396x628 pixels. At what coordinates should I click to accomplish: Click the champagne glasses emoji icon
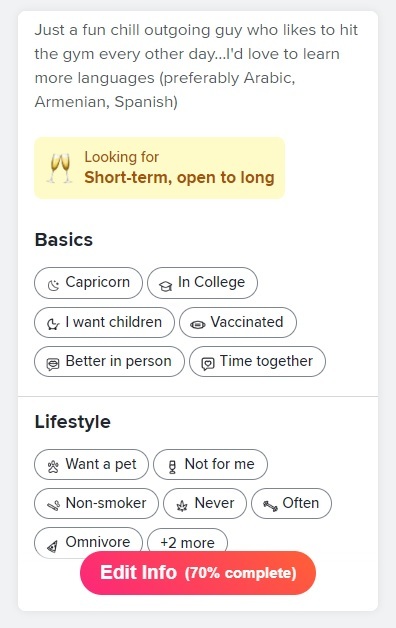60,168
